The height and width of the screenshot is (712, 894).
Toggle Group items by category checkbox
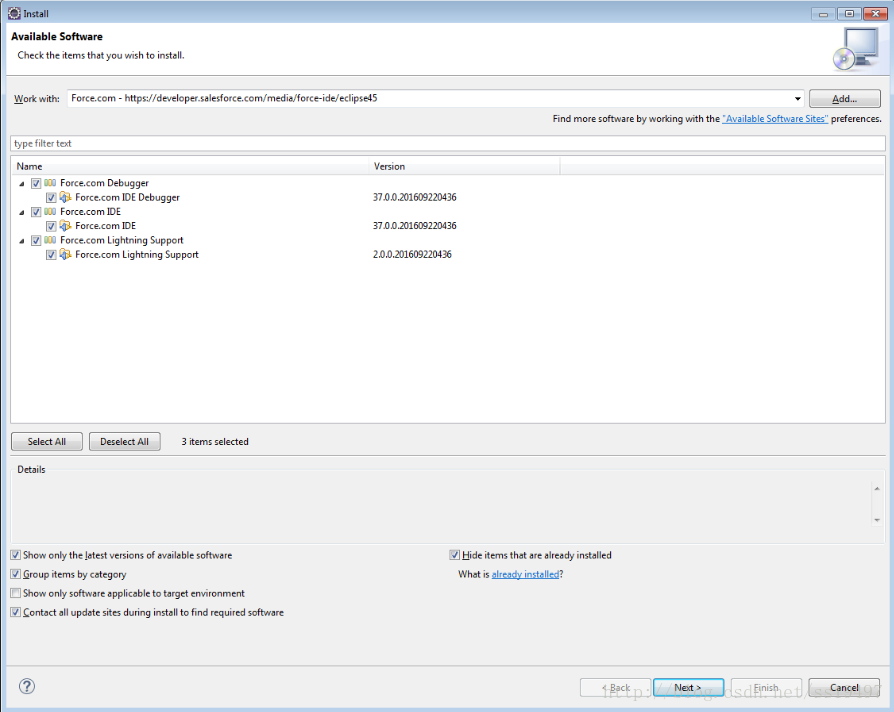[x=15, y=574]
